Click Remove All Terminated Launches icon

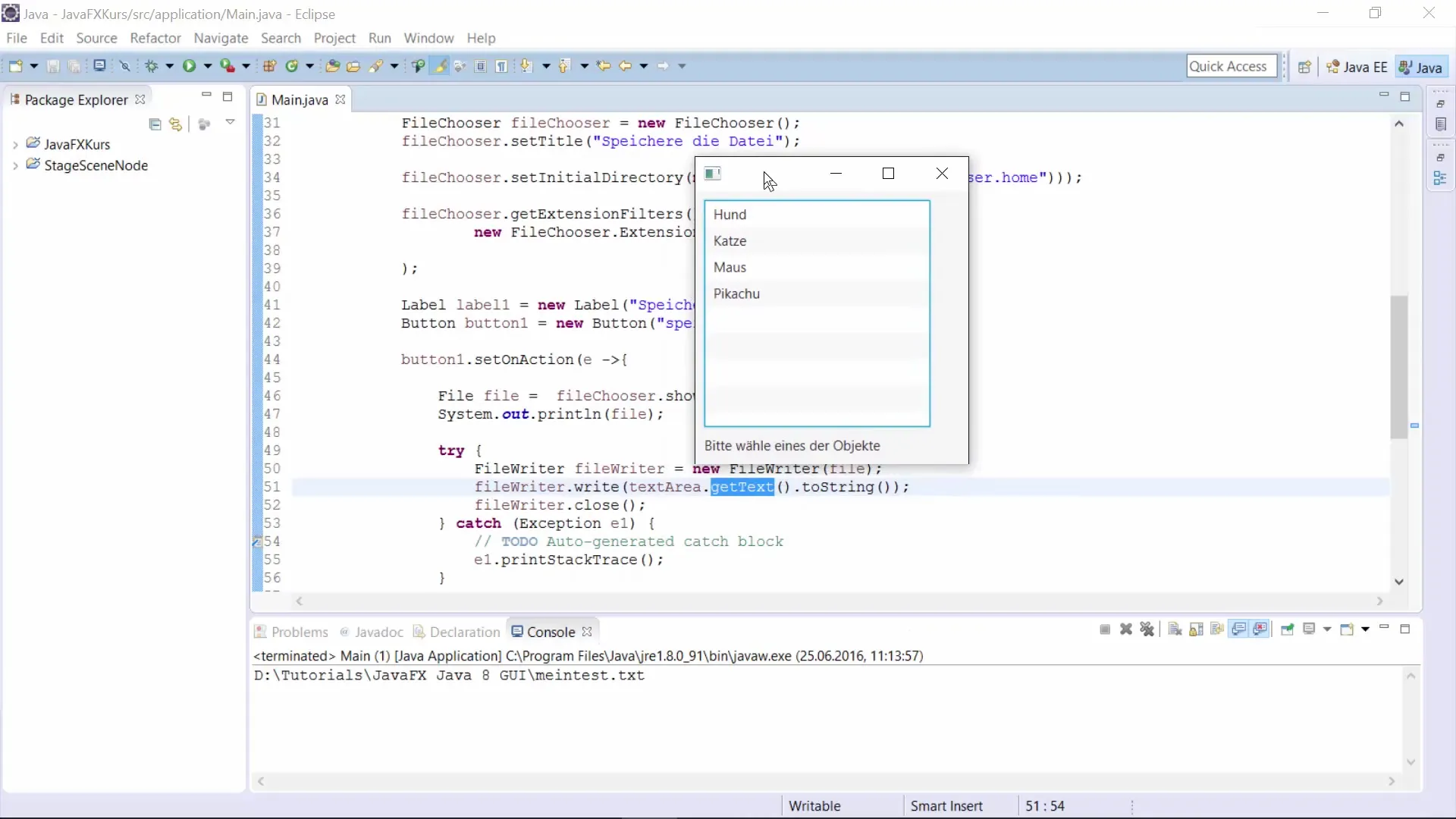click(x=1147, y=629)
